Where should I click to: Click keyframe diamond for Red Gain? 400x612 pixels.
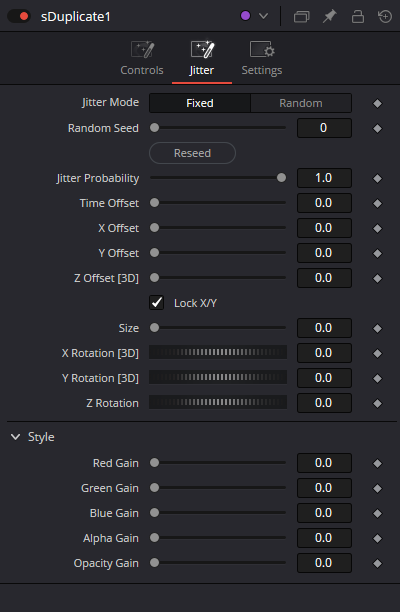click(x=377, y=463)
